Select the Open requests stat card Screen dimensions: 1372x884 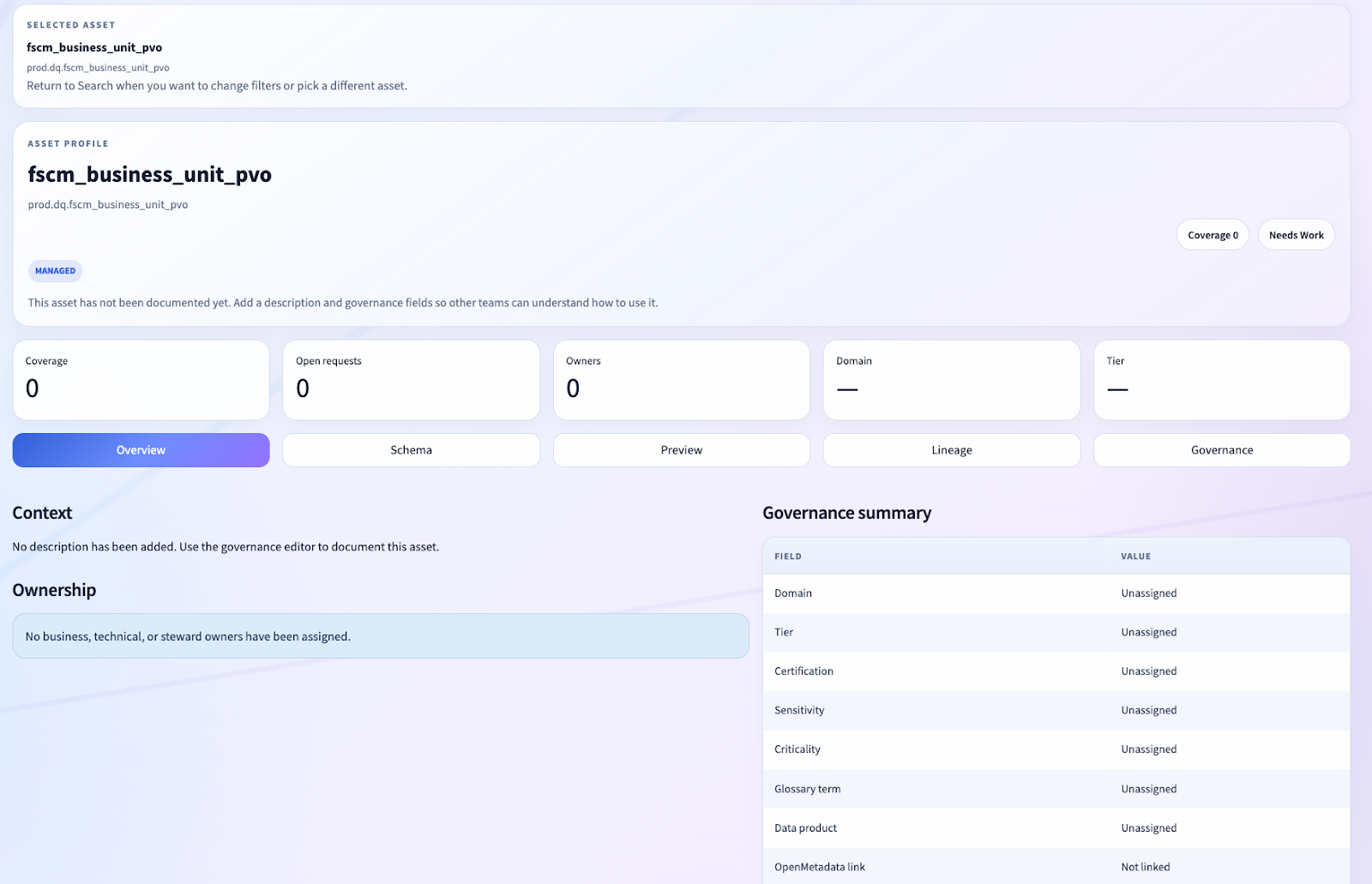coord(411,380)
